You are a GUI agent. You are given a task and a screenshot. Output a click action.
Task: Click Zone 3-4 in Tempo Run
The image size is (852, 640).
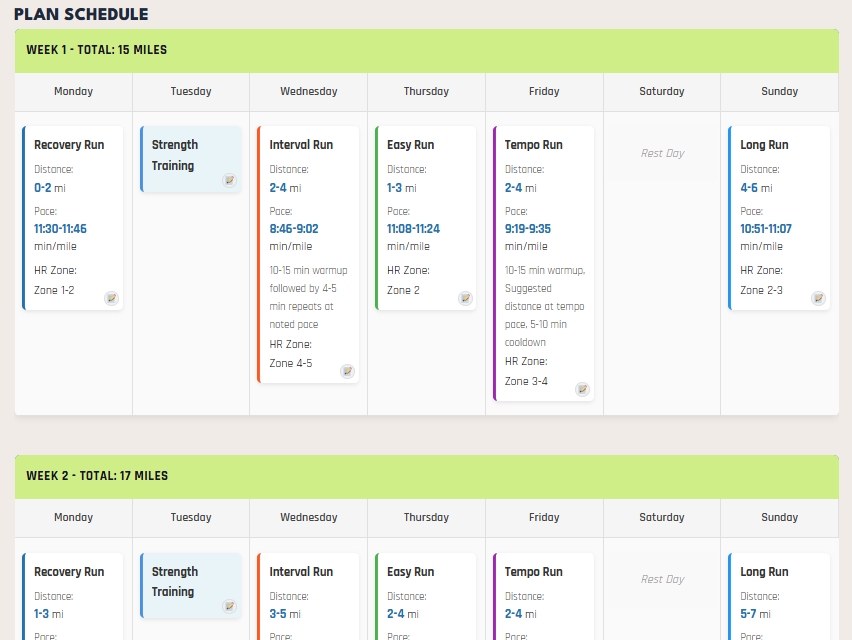pyautogui.click(x=526, y=381)
